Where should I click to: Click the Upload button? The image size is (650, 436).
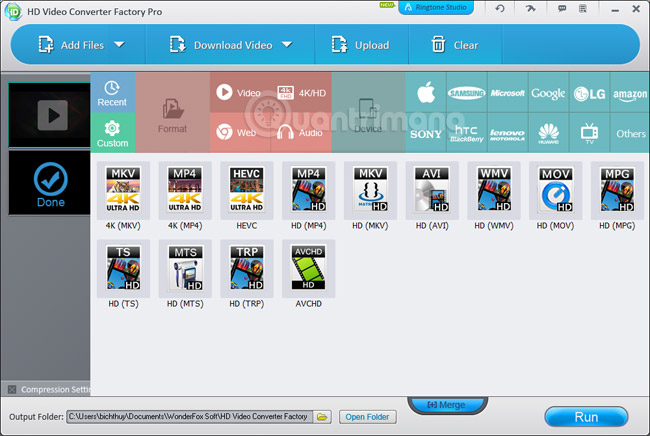361,45
